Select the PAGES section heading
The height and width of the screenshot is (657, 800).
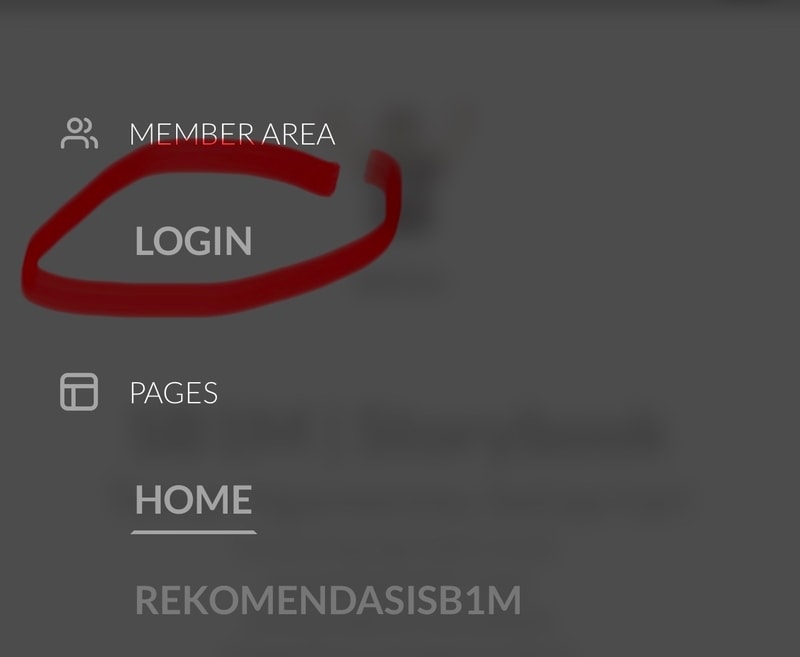point(174,393)
